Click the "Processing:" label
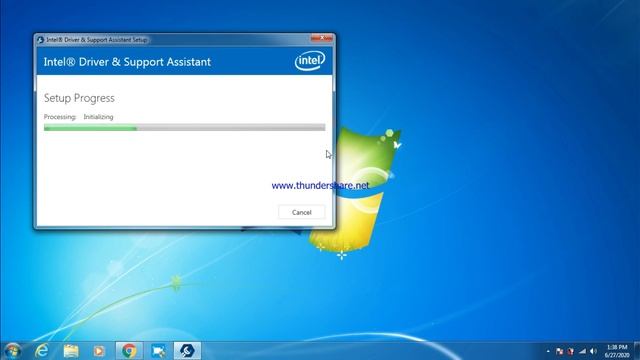 point(60,117)
